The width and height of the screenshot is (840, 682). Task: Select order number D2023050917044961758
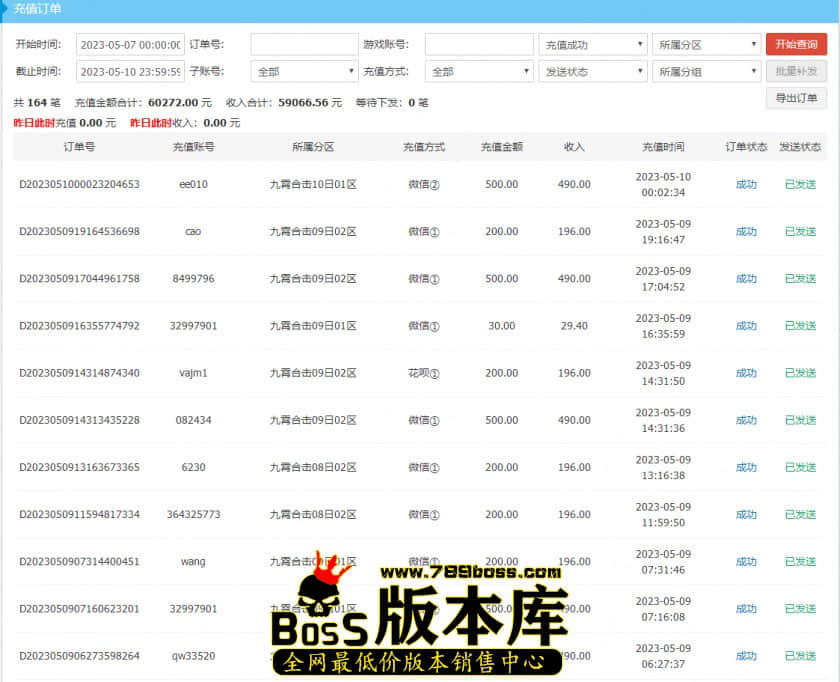80,279
